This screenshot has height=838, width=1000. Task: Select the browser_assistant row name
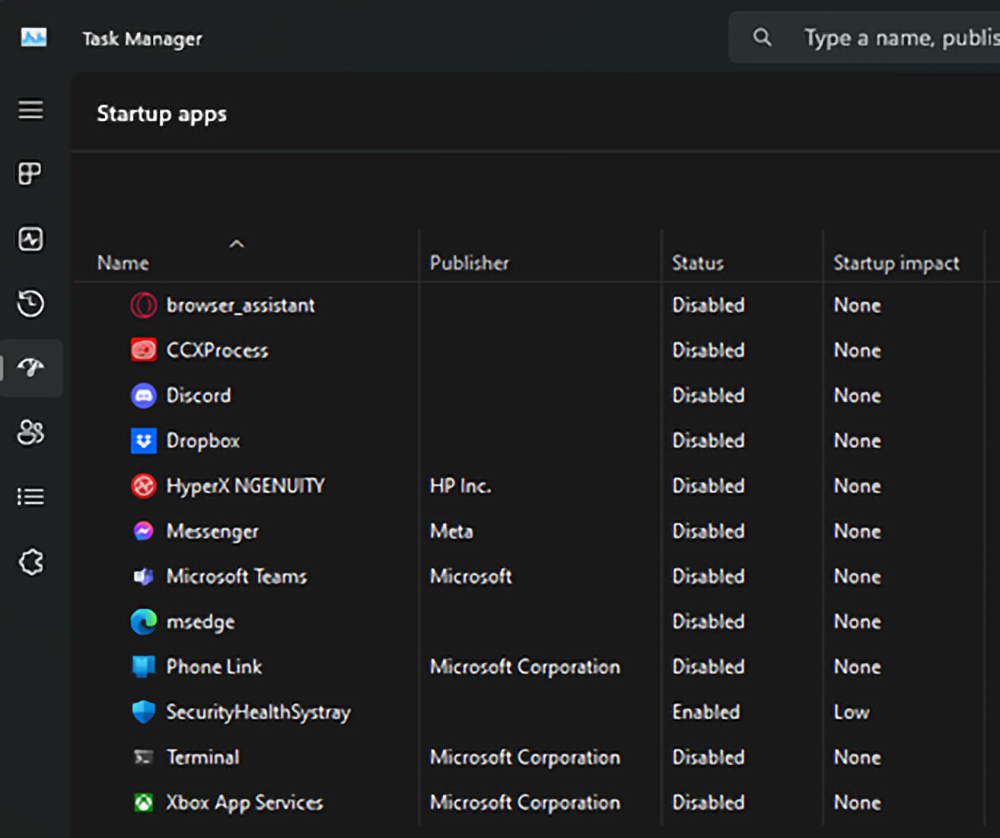[x=240, y=305]
